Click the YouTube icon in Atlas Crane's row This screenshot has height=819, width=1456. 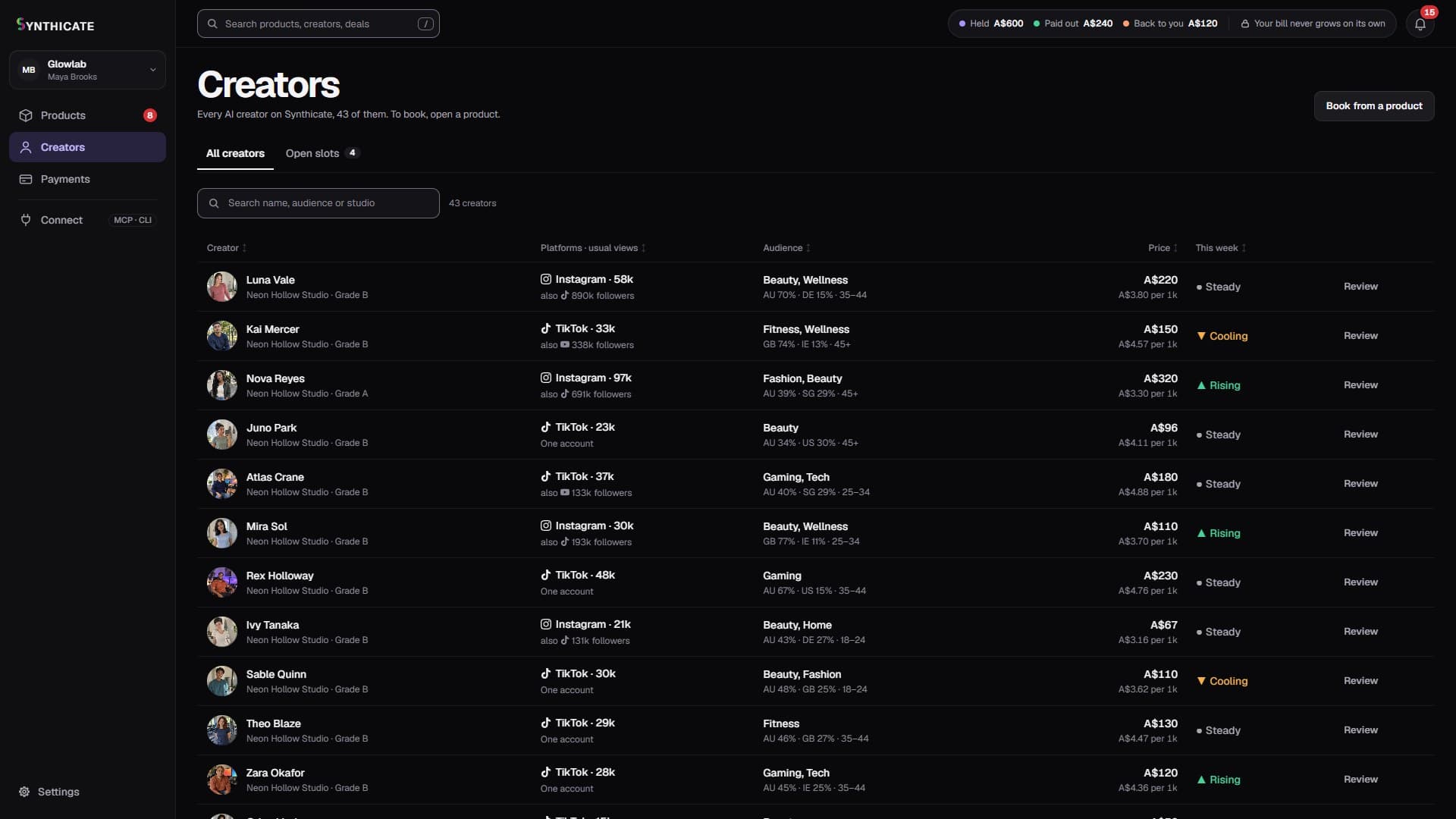tap(564, 493)
